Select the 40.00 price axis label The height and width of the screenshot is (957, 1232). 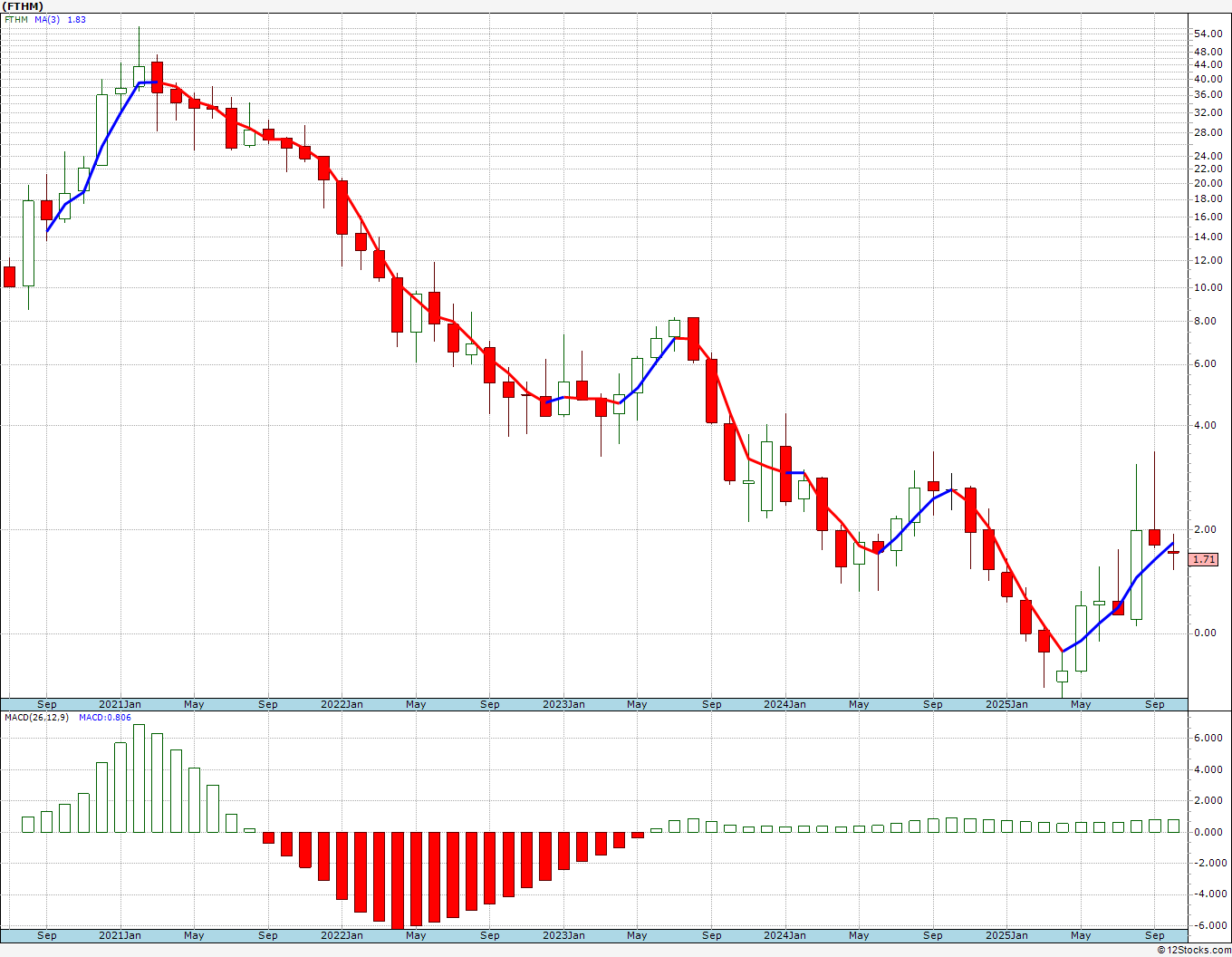coord(1208,79)
